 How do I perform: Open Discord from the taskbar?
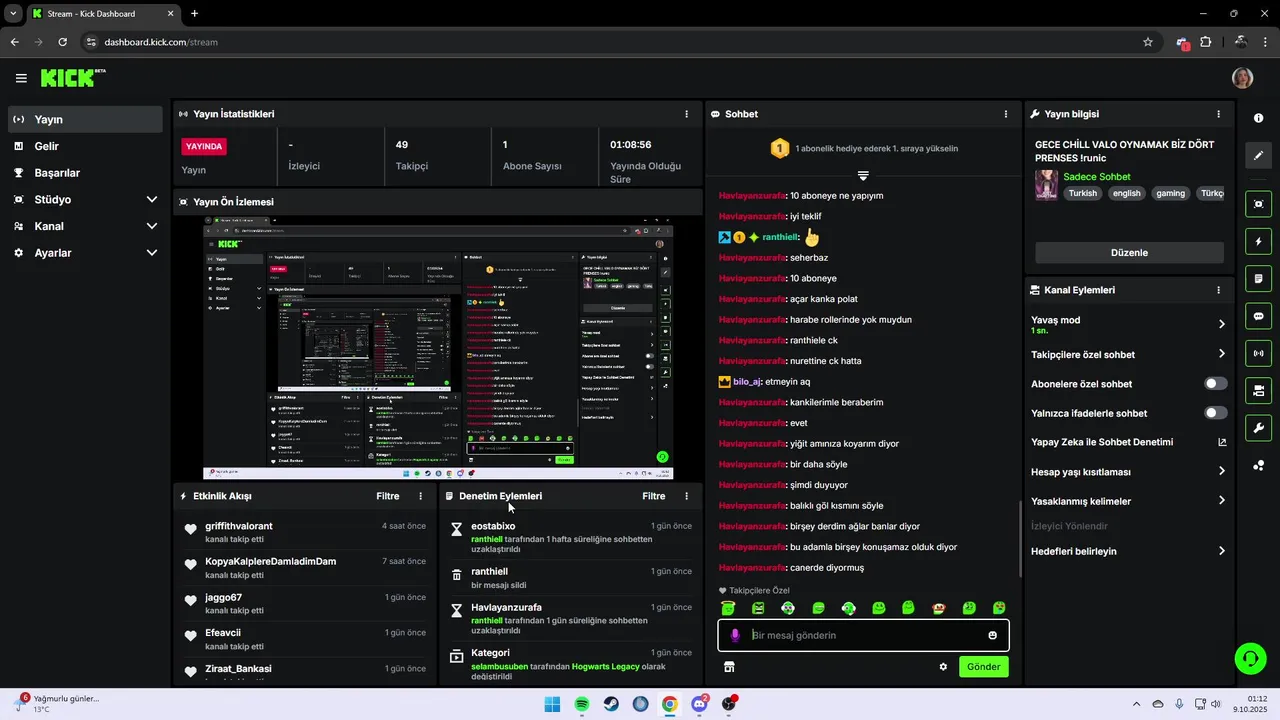pyautogui.click(x=699, y=704)
